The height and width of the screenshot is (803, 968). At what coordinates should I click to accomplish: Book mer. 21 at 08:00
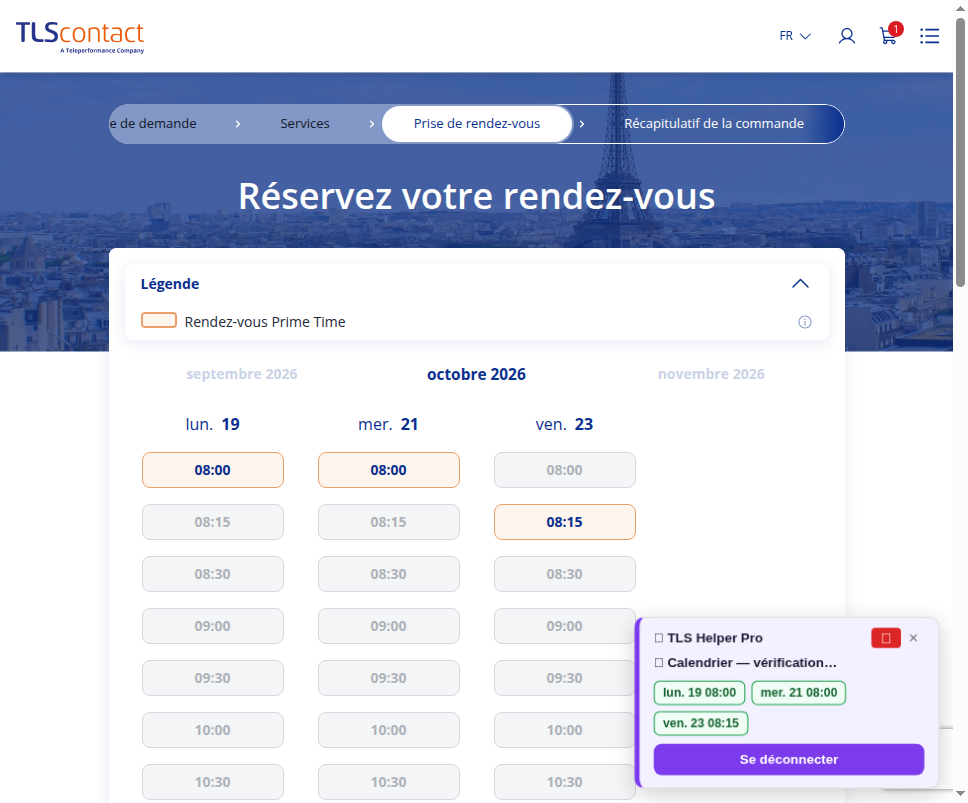[x=389, y=470]
